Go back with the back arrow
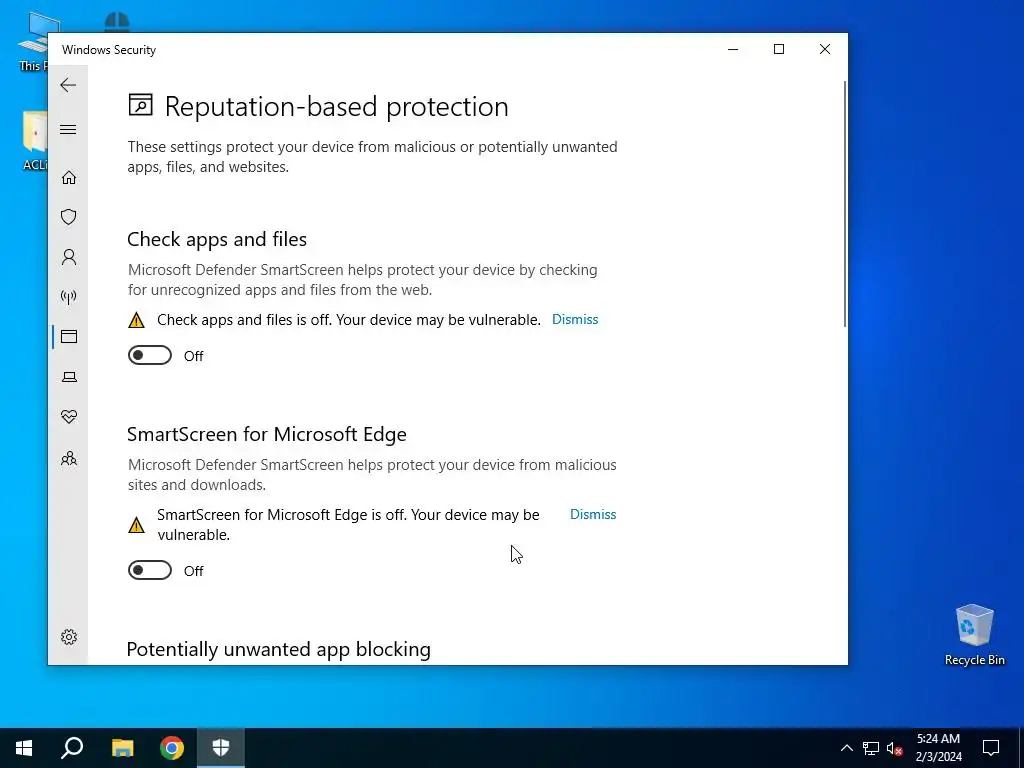 [68, 85]
